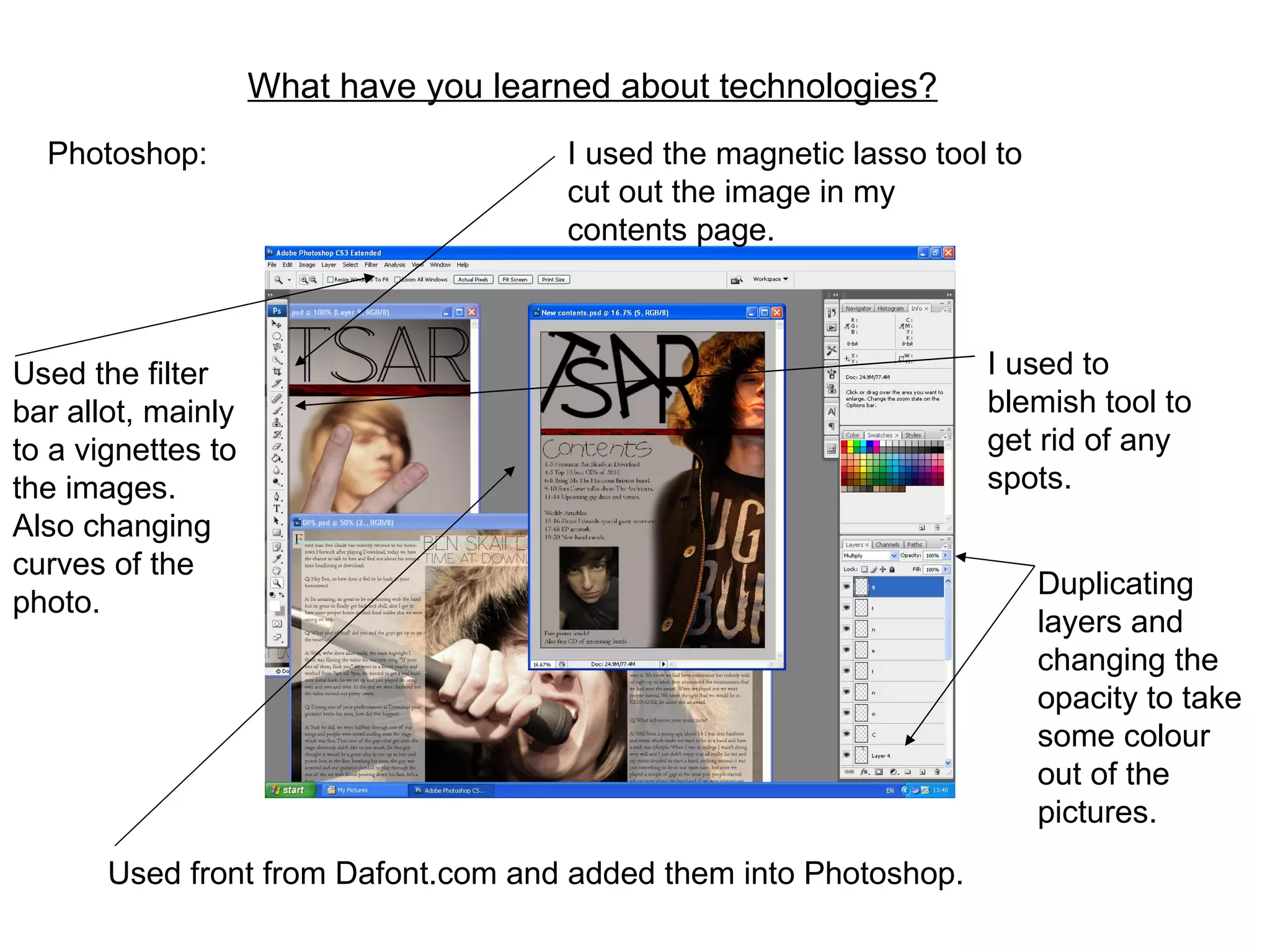Click the Zoom In magnifier in options bar
Viewport: 1270px width, 952px height.
pos(304,280)
